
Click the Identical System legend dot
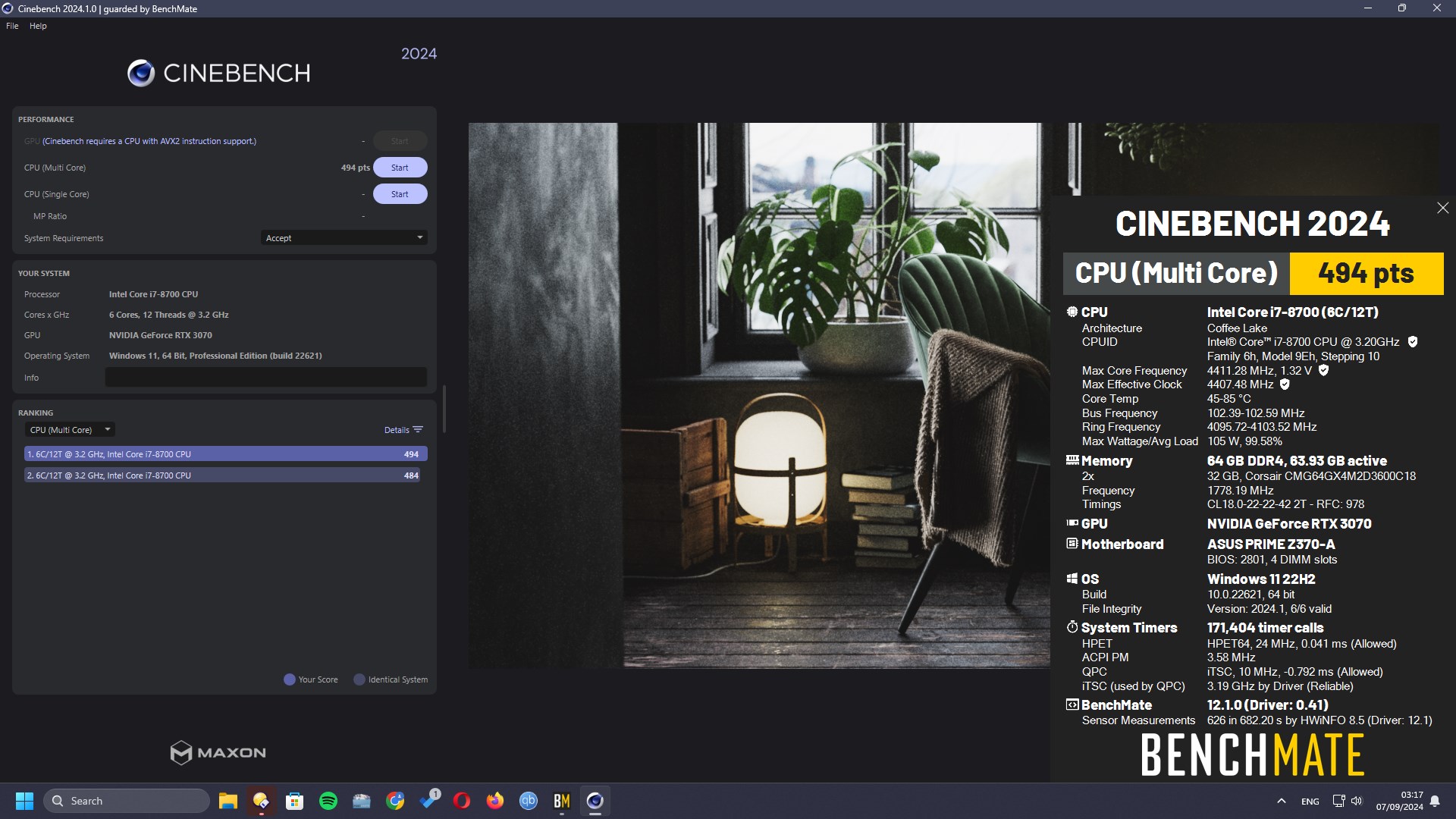tap(359, 679)
